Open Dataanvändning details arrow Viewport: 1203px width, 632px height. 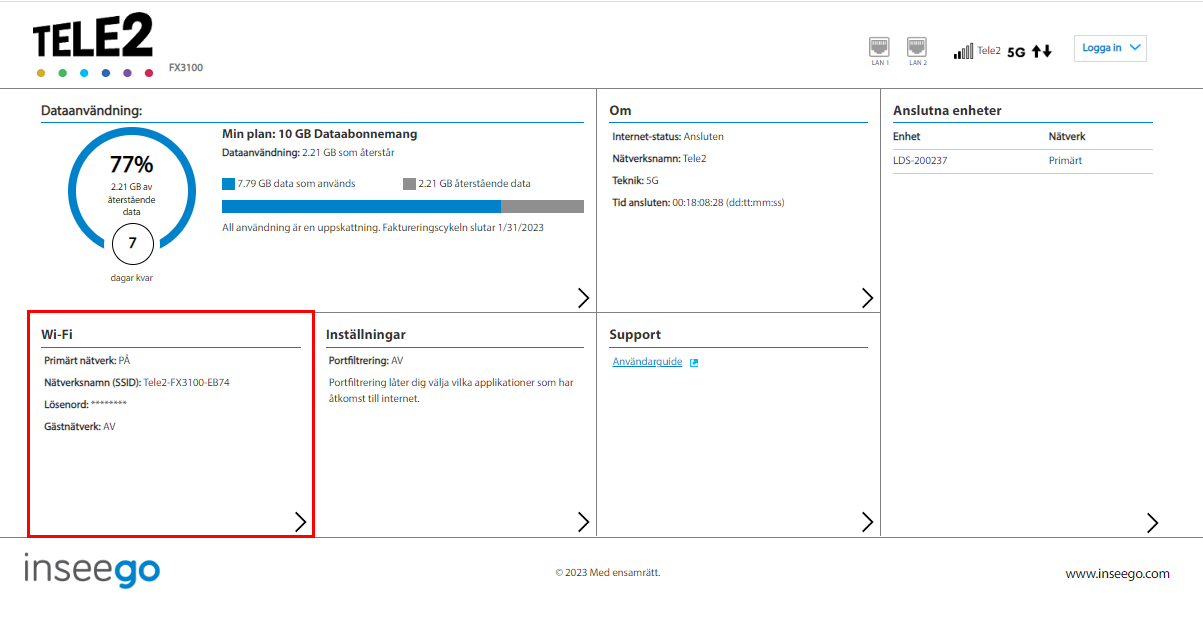click(583, 297)
